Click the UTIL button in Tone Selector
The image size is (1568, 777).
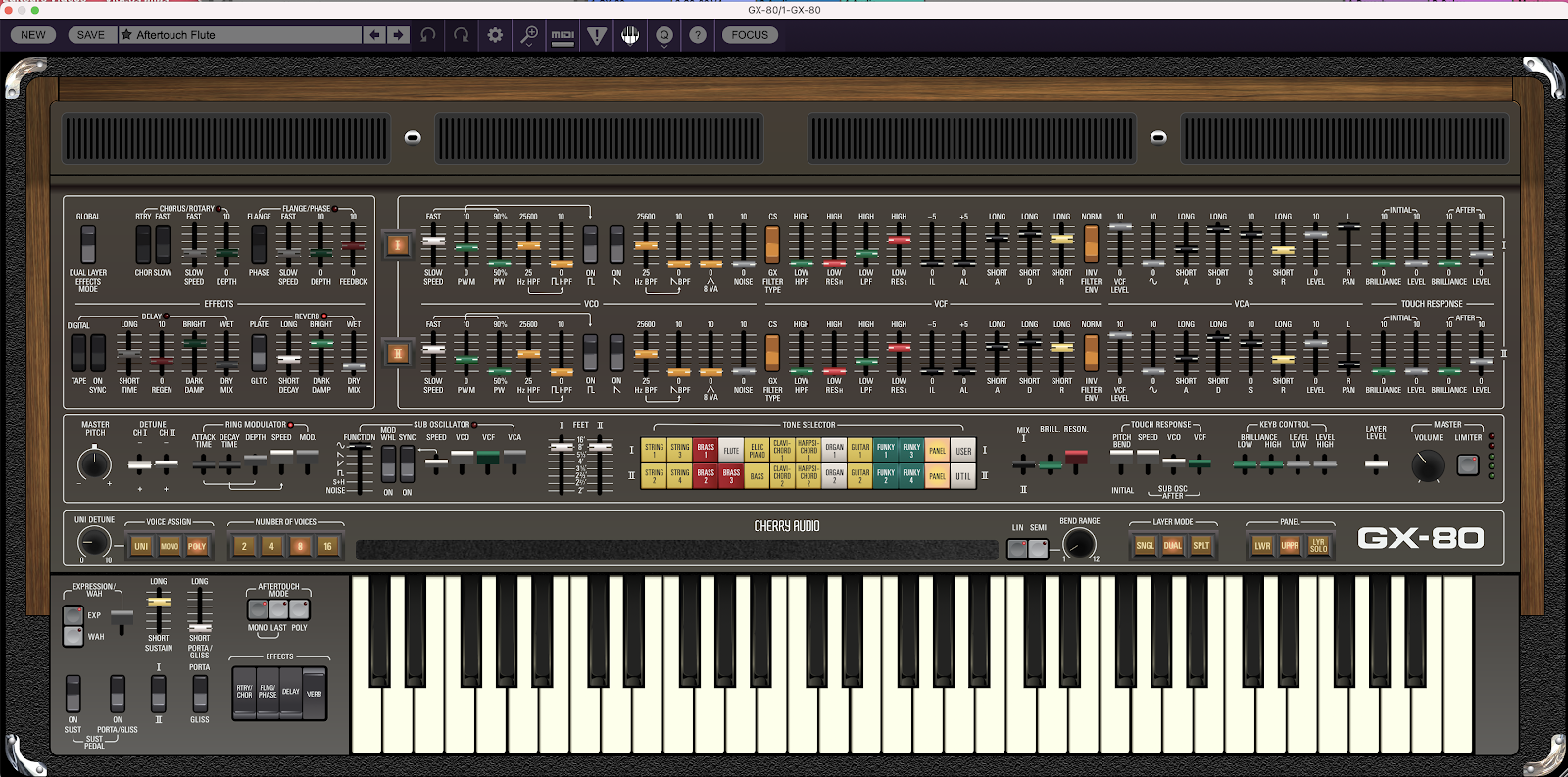point(963,476)
